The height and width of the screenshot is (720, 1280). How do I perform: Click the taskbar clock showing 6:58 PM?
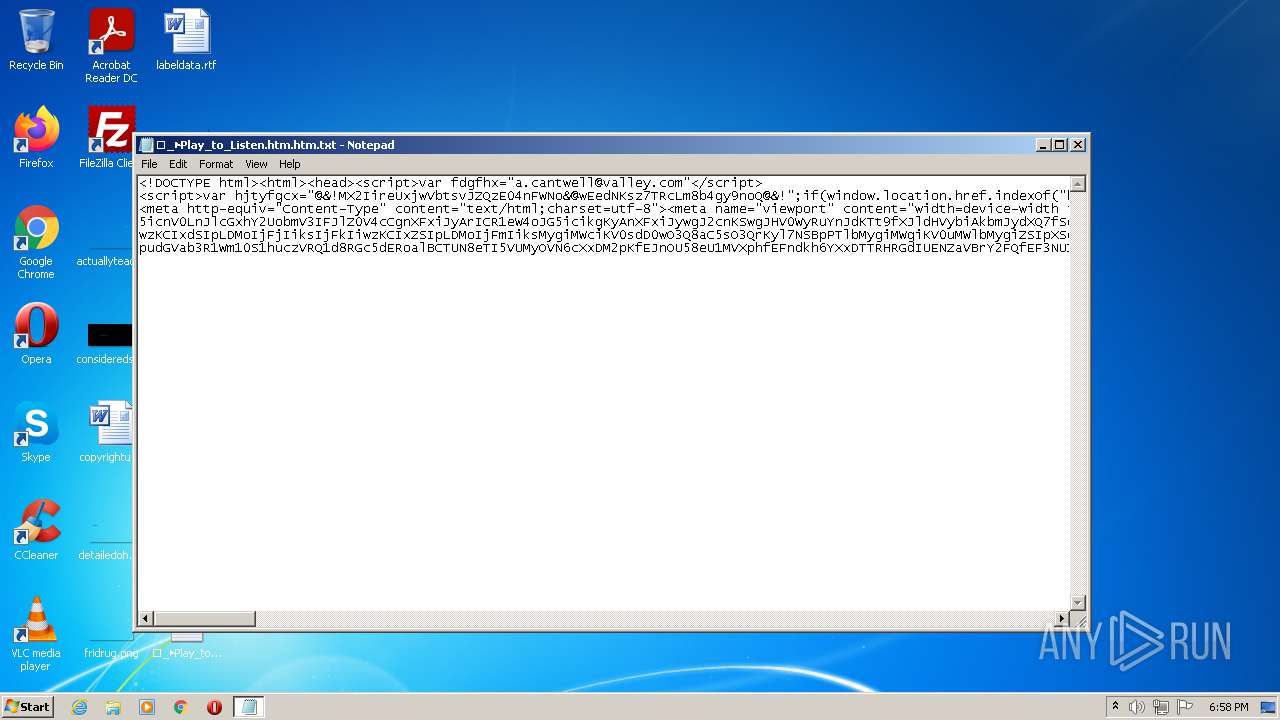click(x=1228, y=707)
